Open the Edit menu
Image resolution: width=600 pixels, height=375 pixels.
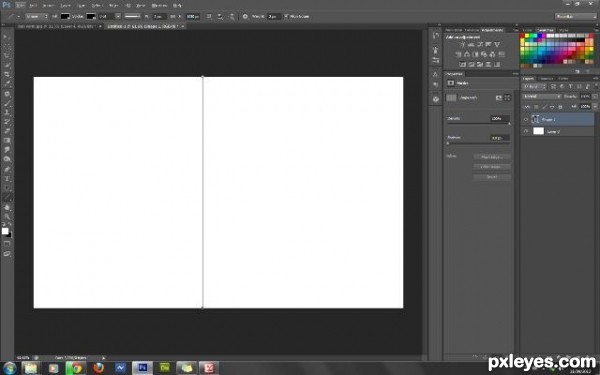pyautogui.click(x=33, y=5)
